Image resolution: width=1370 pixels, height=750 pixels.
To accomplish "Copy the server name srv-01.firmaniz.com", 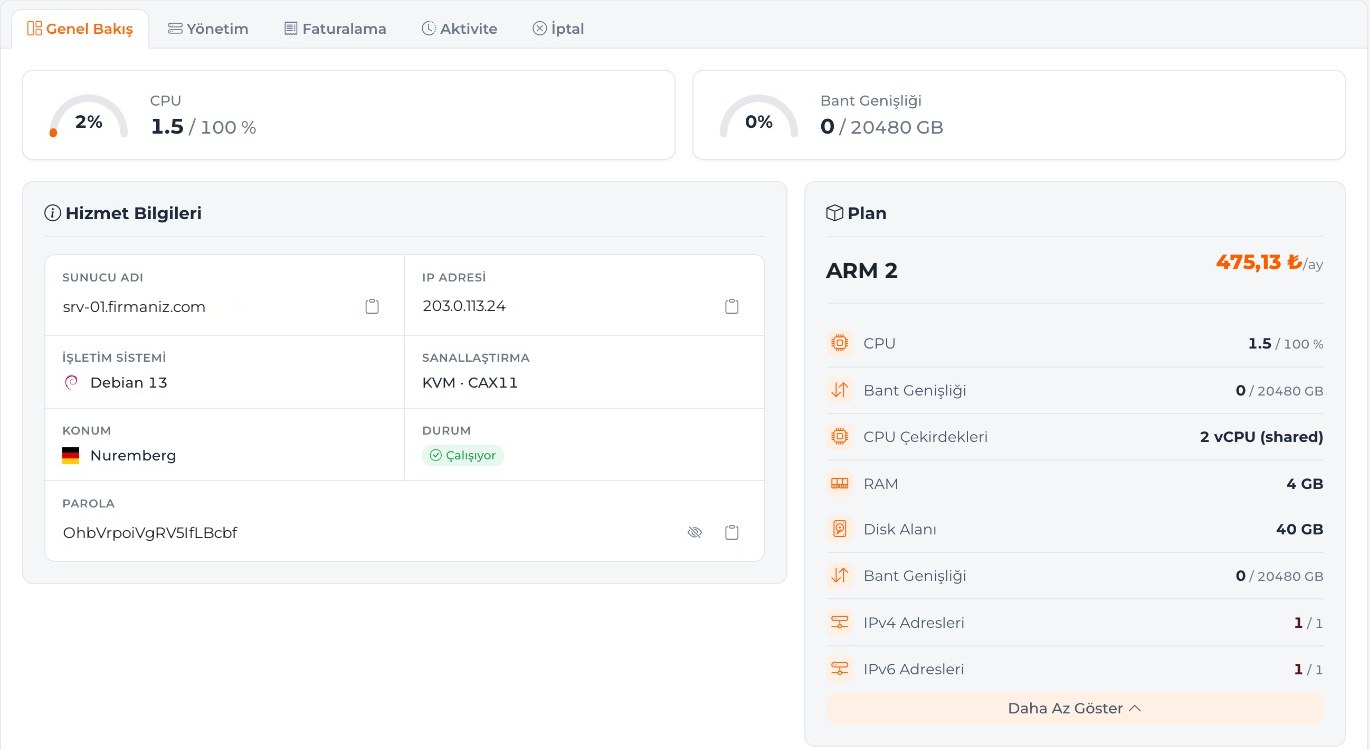I will click(x=372, y=307).
